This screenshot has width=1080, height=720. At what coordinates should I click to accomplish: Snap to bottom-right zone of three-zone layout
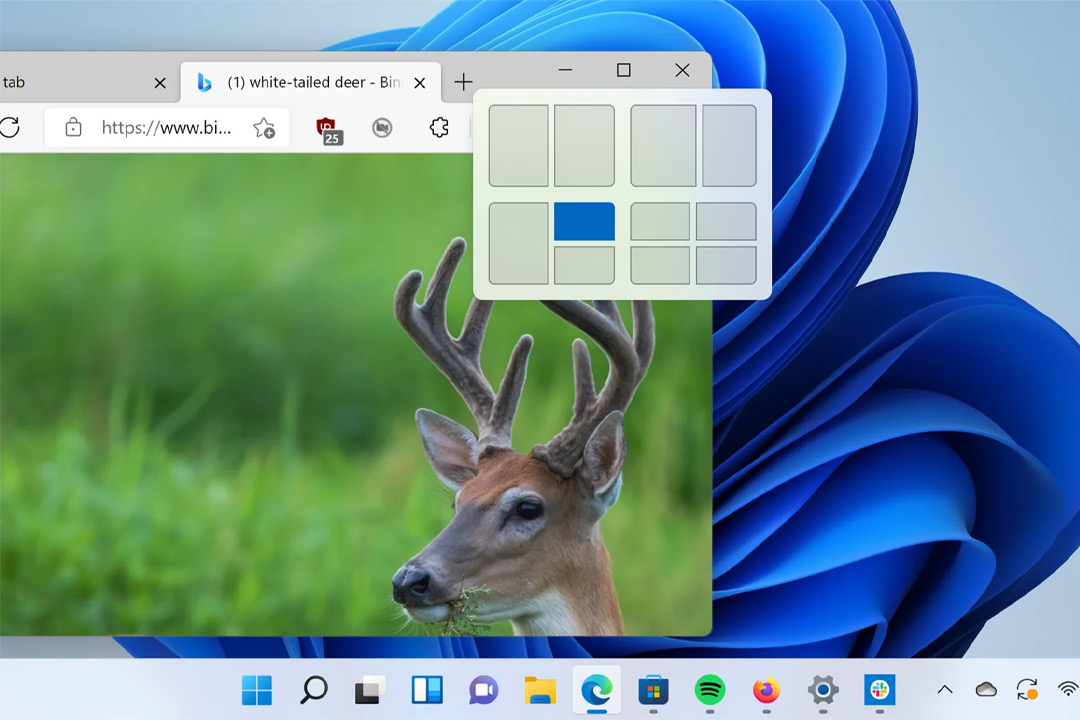coord(584,265)
